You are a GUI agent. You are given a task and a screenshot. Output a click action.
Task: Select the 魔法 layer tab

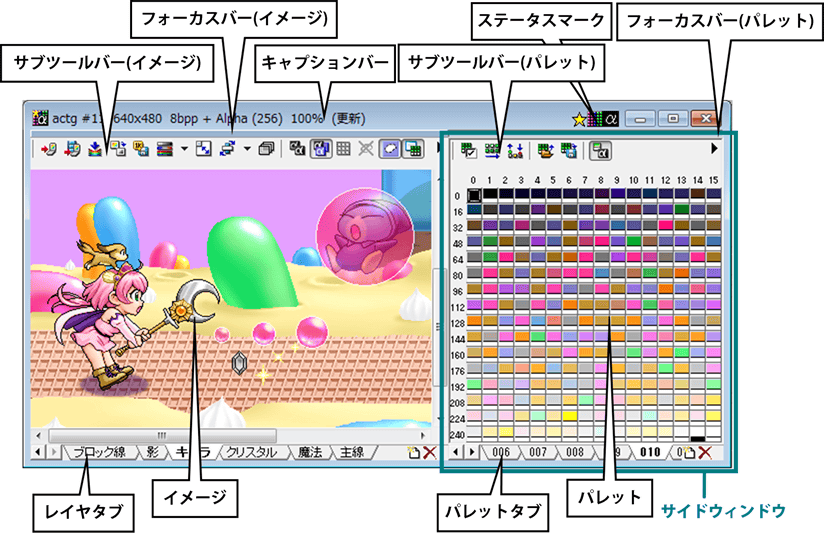pos(310,452)
